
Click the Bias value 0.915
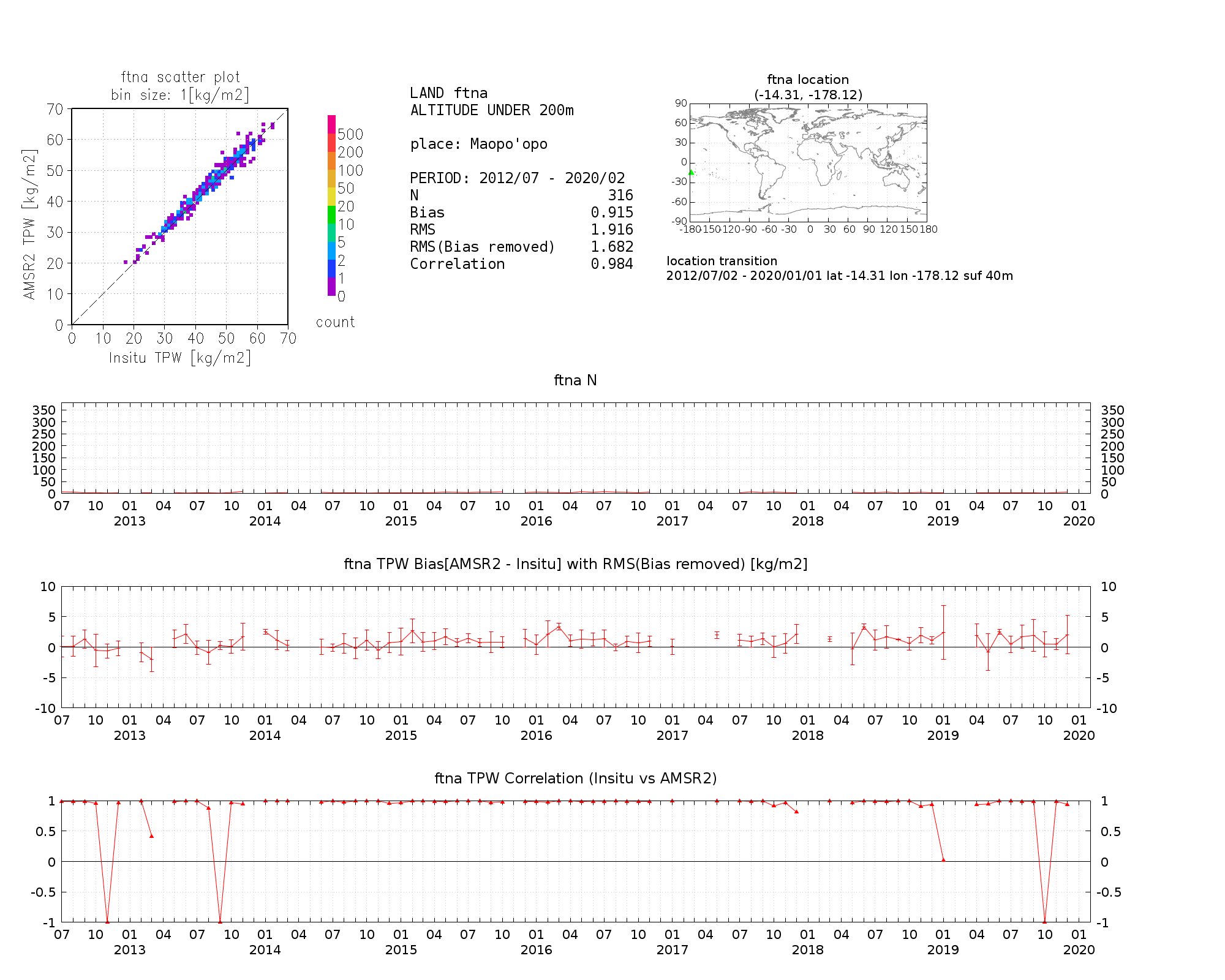[x=612, y=213]
